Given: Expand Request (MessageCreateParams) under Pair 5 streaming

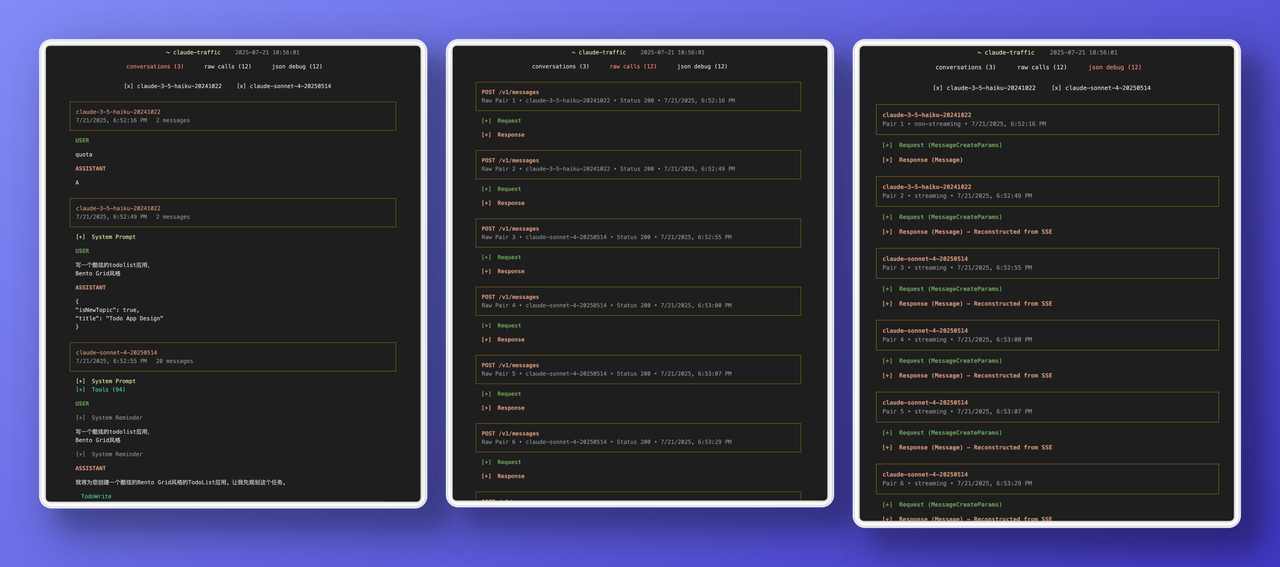Looking at the screenshot, I should [942, 433].
